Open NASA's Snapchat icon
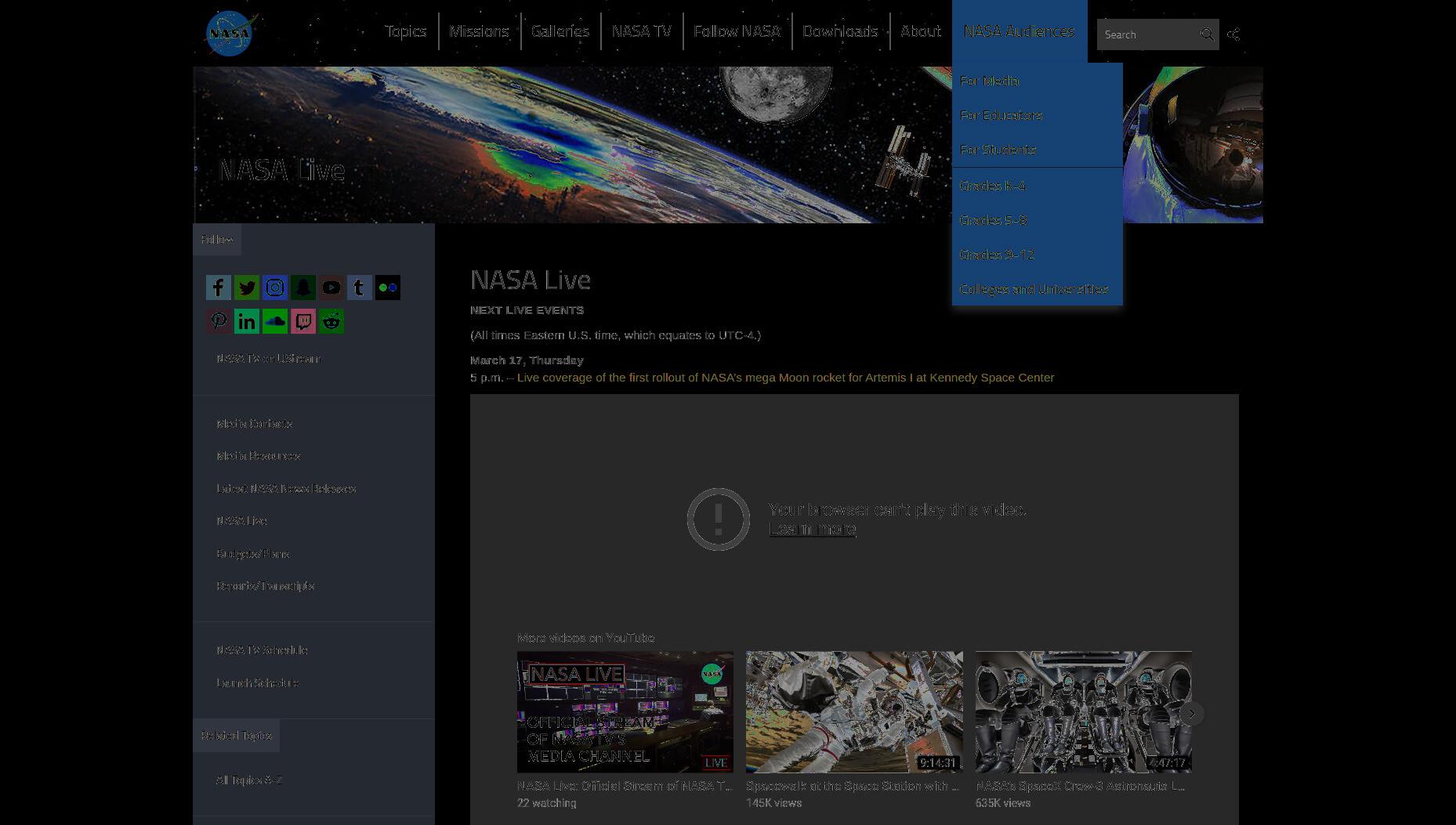Image resolution: width=1456 pixels, height=825 pixels. pos(303,288)
